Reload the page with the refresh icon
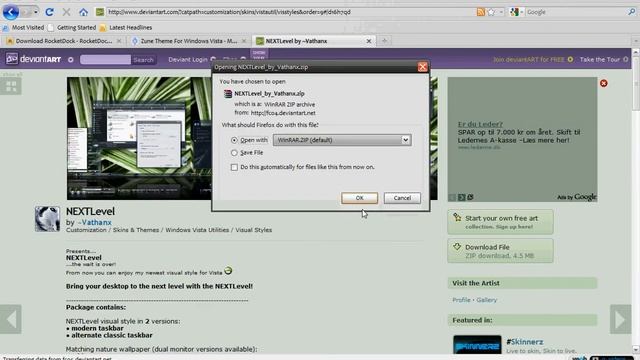The image size is (640, 360). [x=49, y=12]
